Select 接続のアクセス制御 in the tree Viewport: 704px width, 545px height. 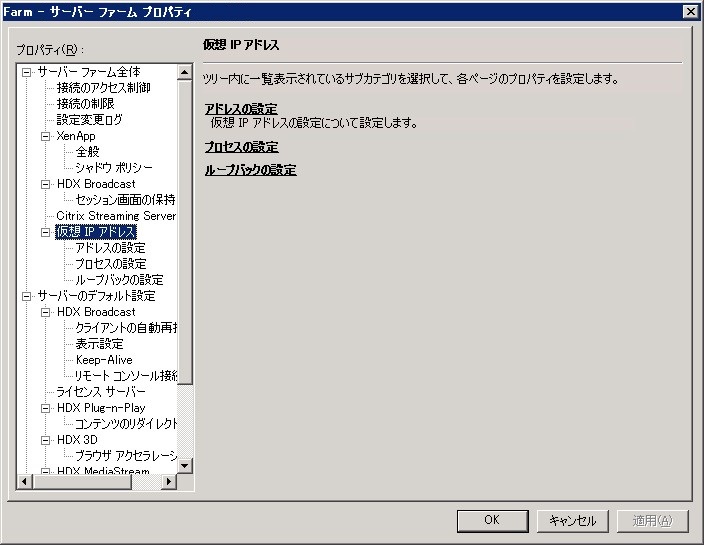tap(103, 88)
